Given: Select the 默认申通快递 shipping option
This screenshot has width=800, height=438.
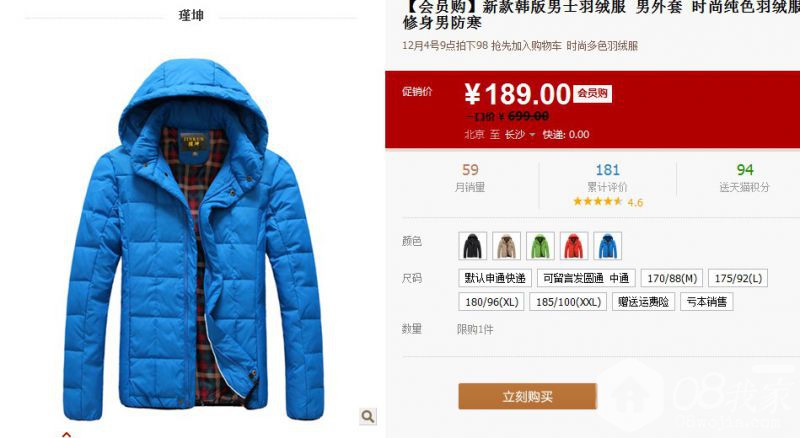Looking at the screenshot, I should [495, 278].
